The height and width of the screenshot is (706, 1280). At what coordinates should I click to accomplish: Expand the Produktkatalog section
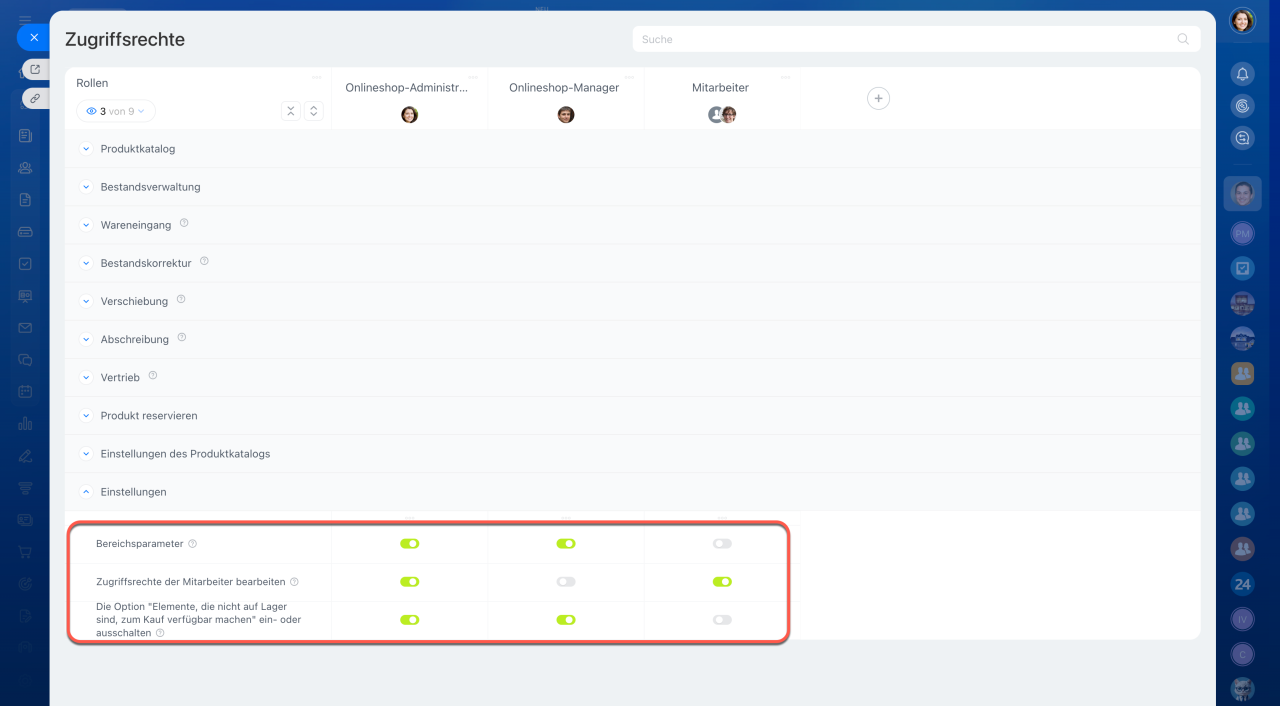tap(86, 149)
